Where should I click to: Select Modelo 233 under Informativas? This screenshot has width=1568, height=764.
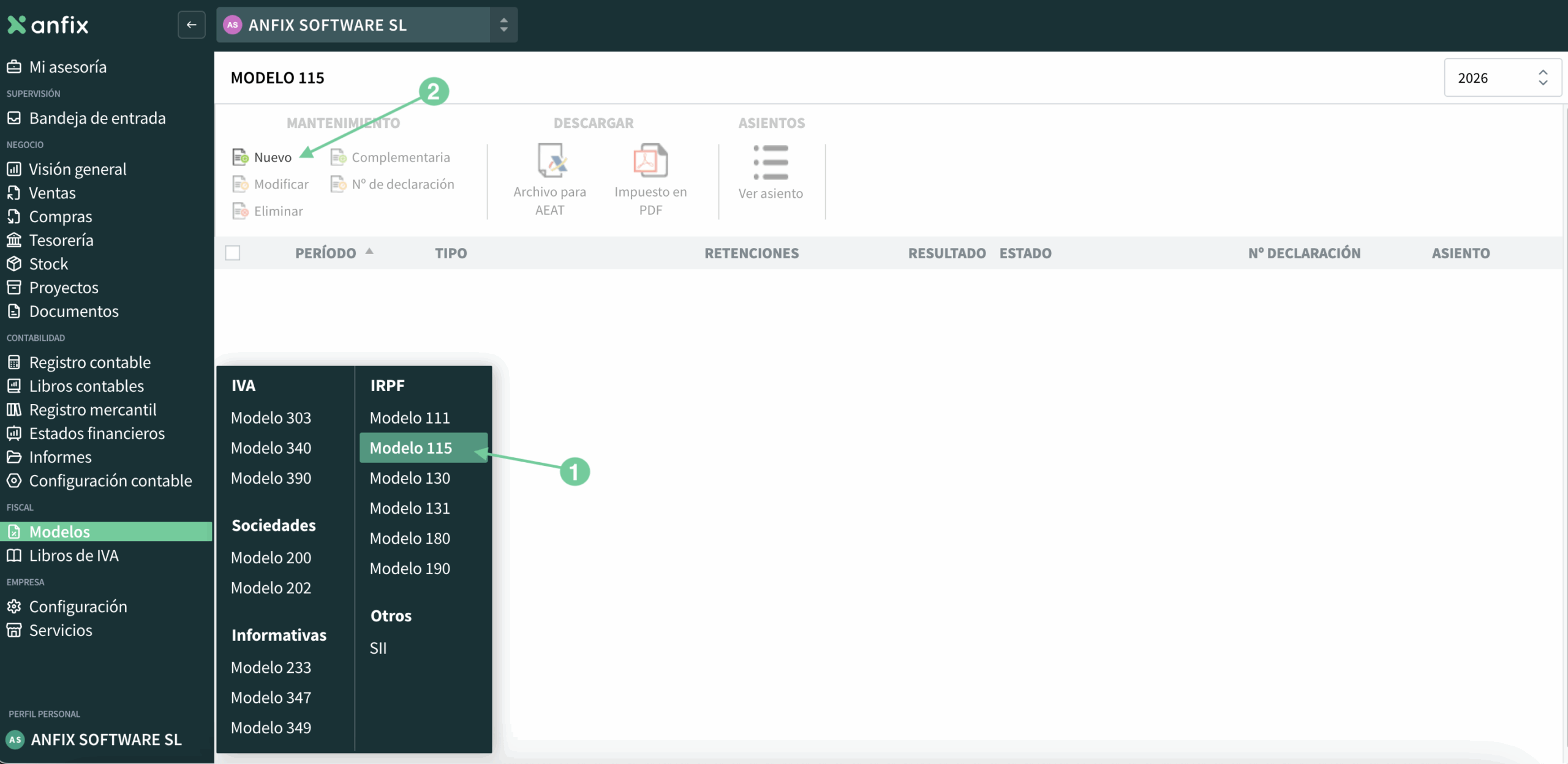(271, 667)
